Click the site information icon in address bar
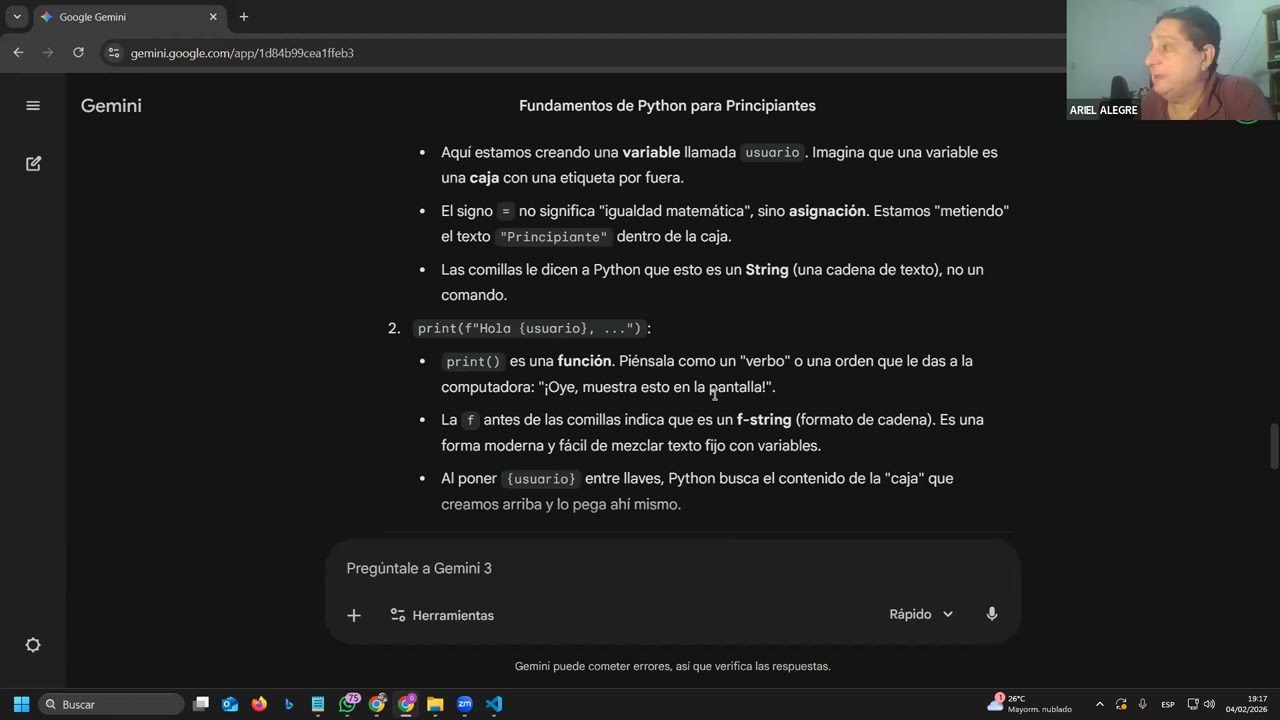This screenshot has height=720, width=1280. (x=113, y=53)
